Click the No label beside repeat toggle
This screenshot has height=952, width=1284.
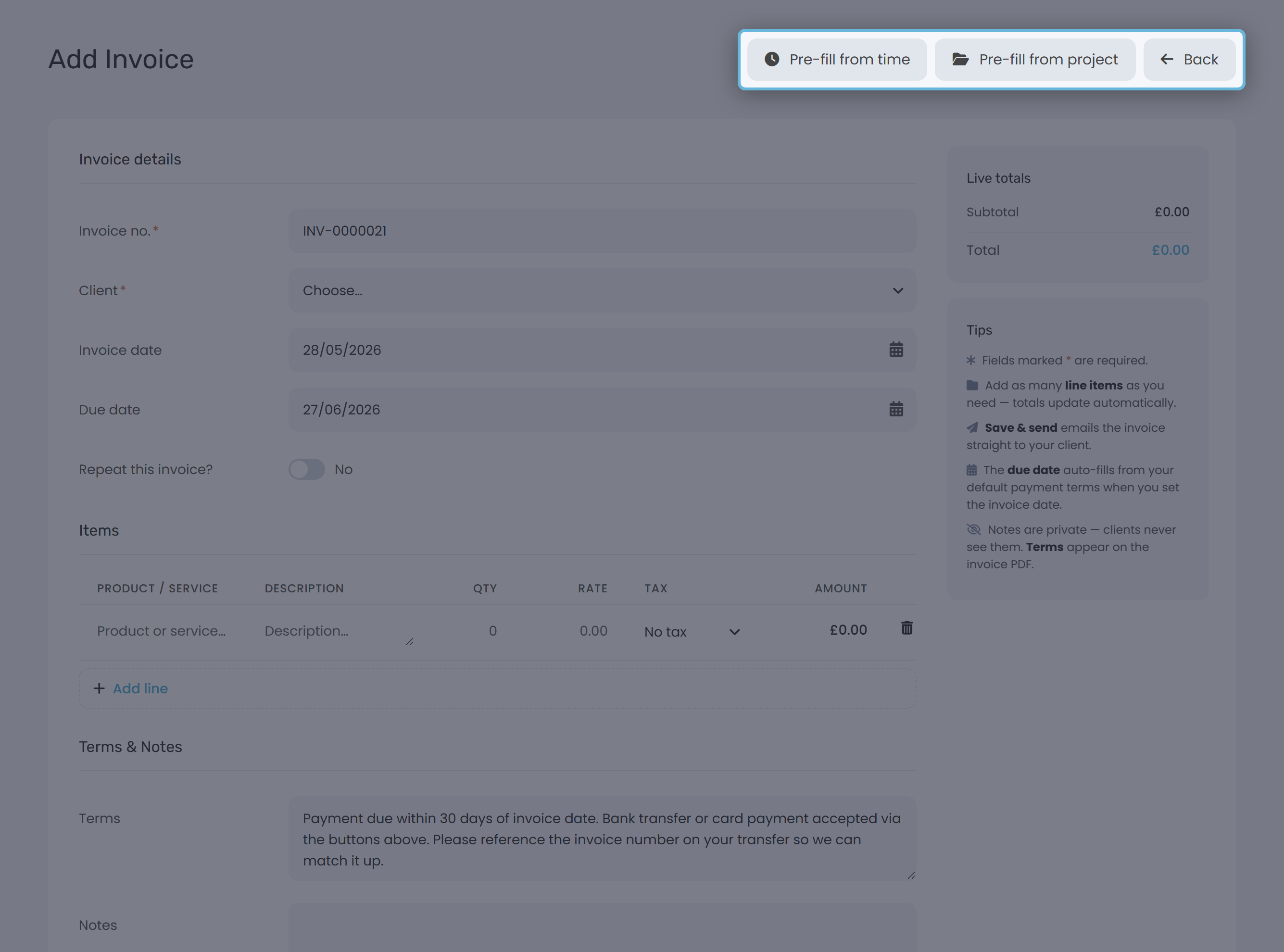pos(343,470)
